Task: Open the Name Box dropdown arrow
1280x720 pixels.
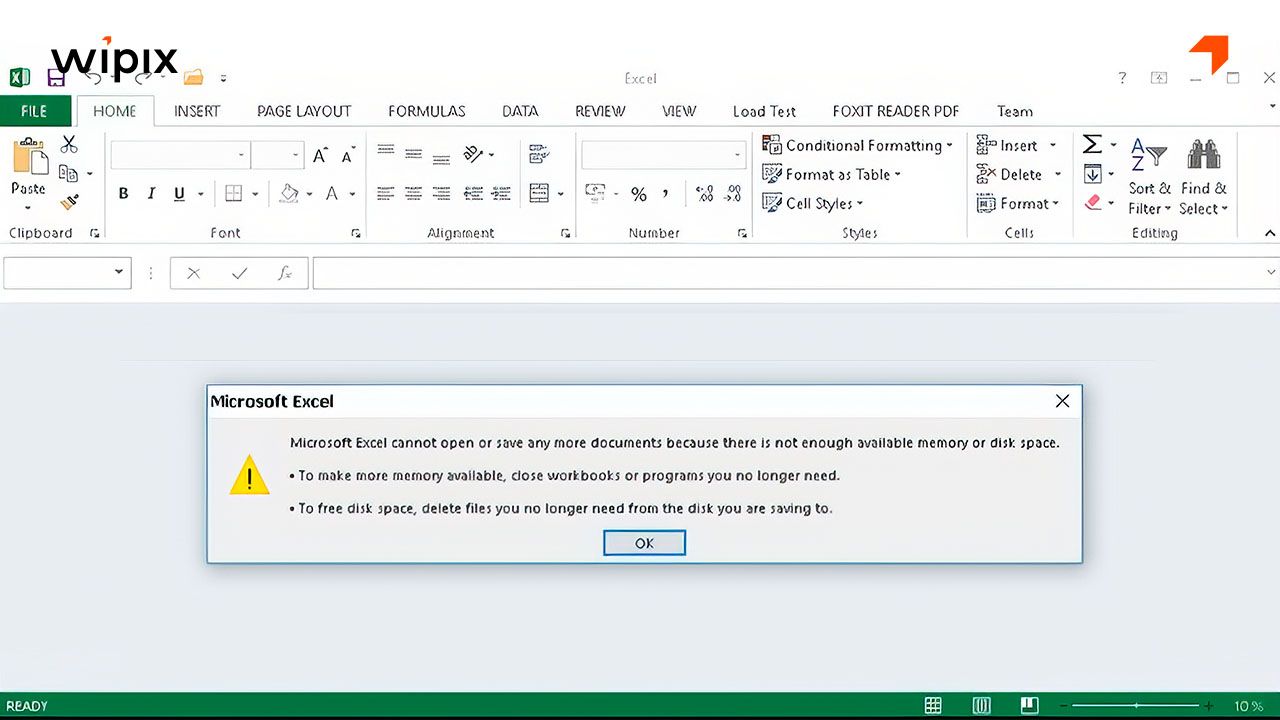Action: click(x=119, y=272)
